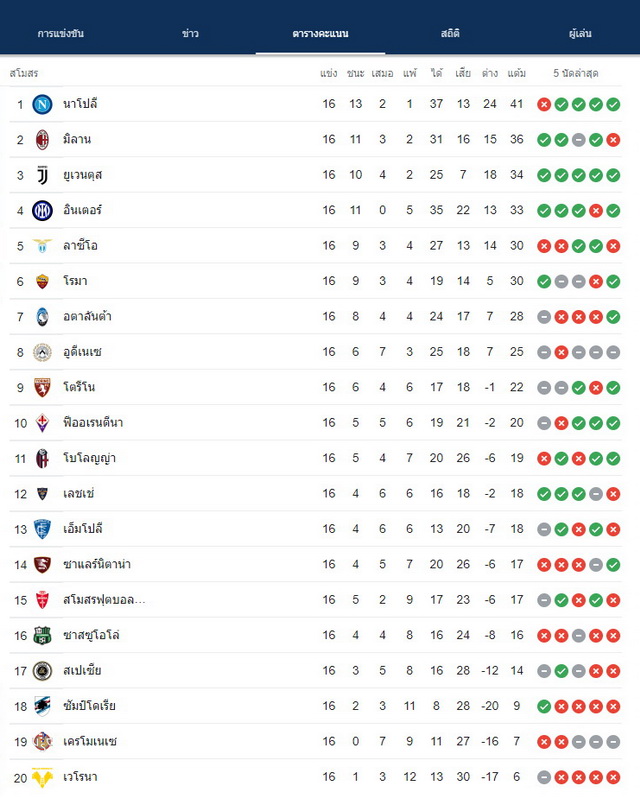Screen dimensions: 640x799
Task: Select the Juventus logo icon
Action: [x=42, y=175]
